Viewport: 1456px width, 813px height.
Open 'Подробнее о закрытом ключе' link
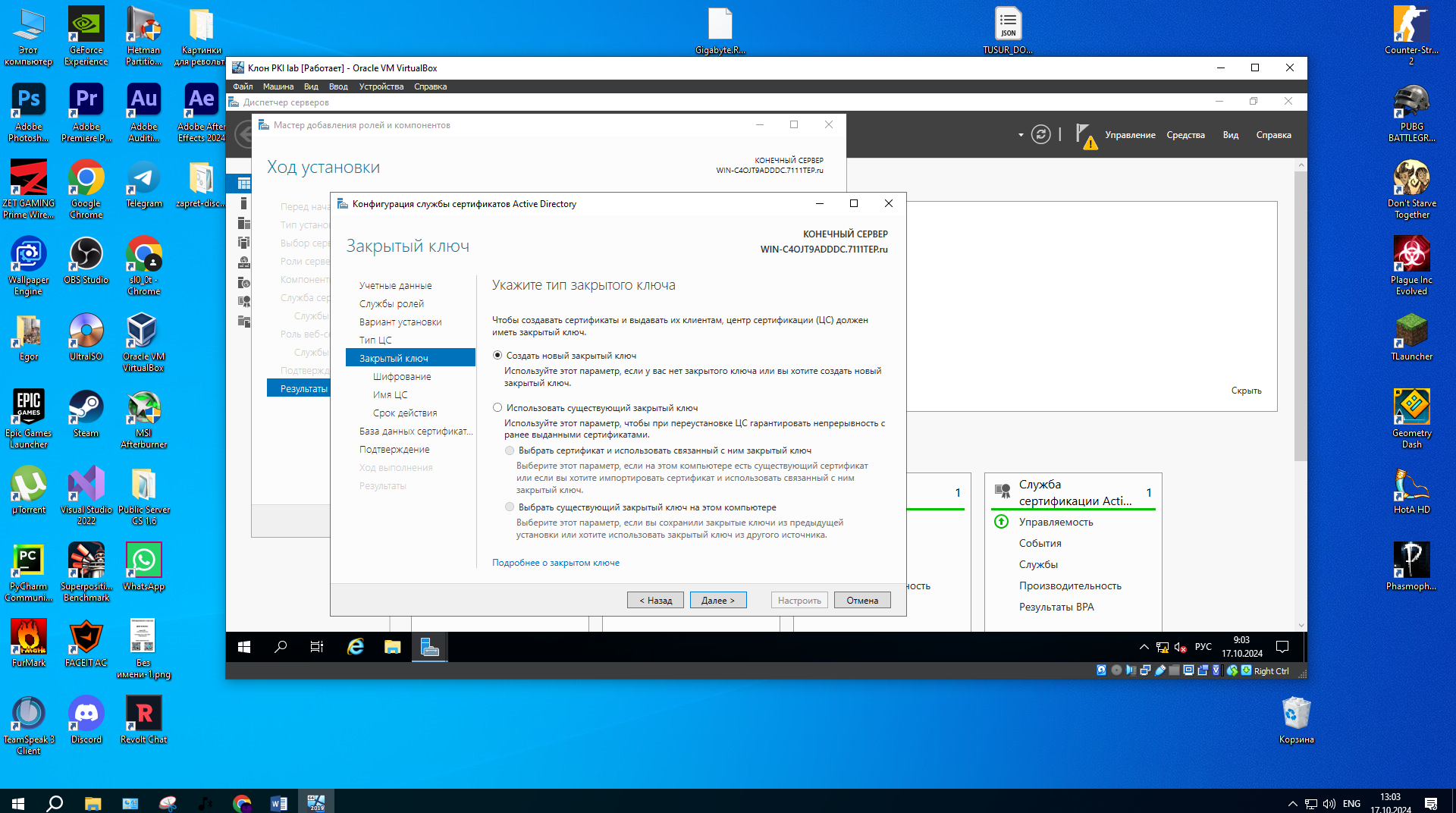555,562
